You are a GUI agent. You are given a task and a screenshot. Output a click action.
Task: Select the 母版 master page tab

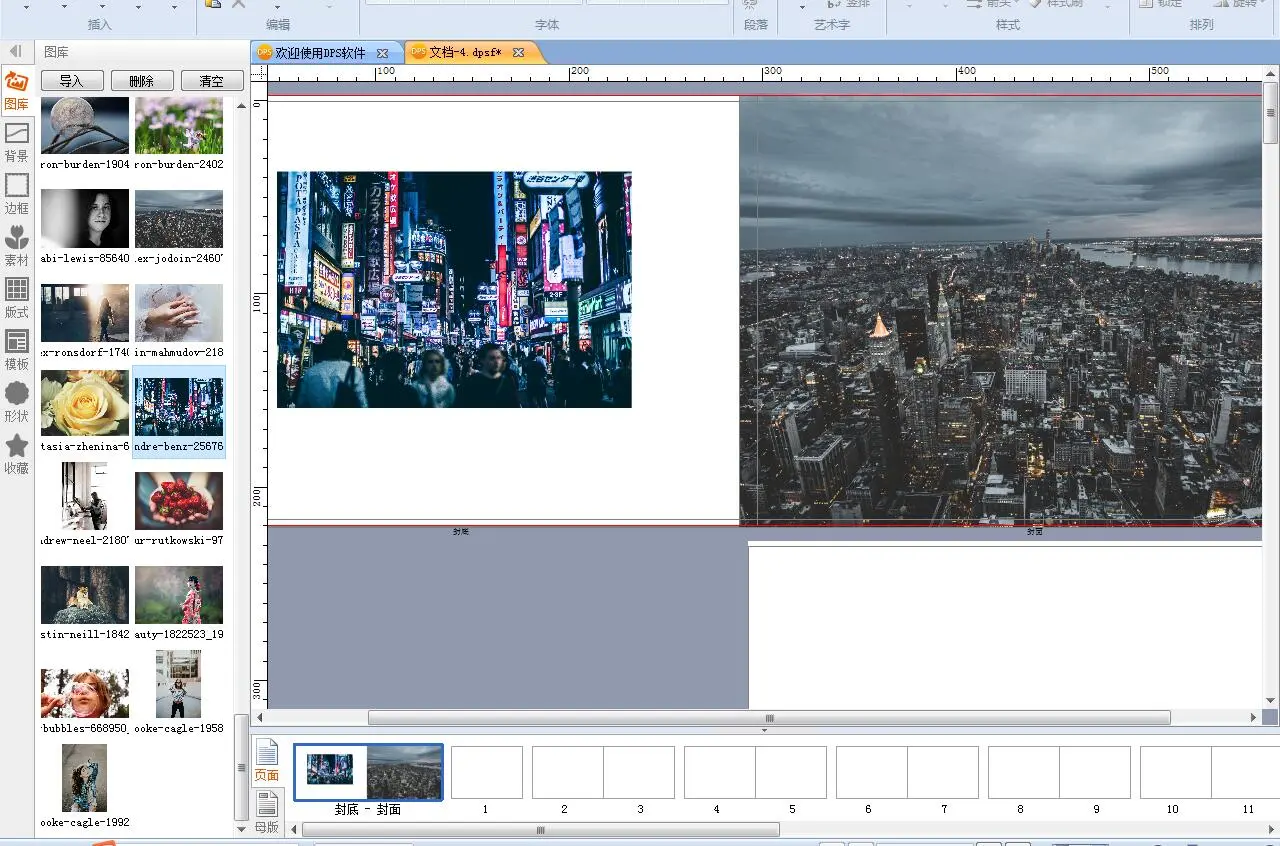pos(266,812)
